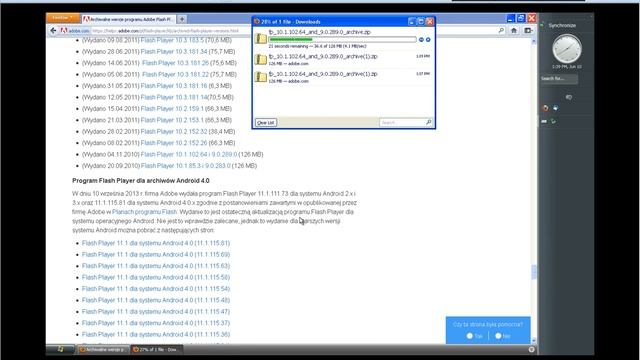Open Flash Player 10.2.152.26 link
The width and height of the screenshot is (640, 360).
point(174,143)
